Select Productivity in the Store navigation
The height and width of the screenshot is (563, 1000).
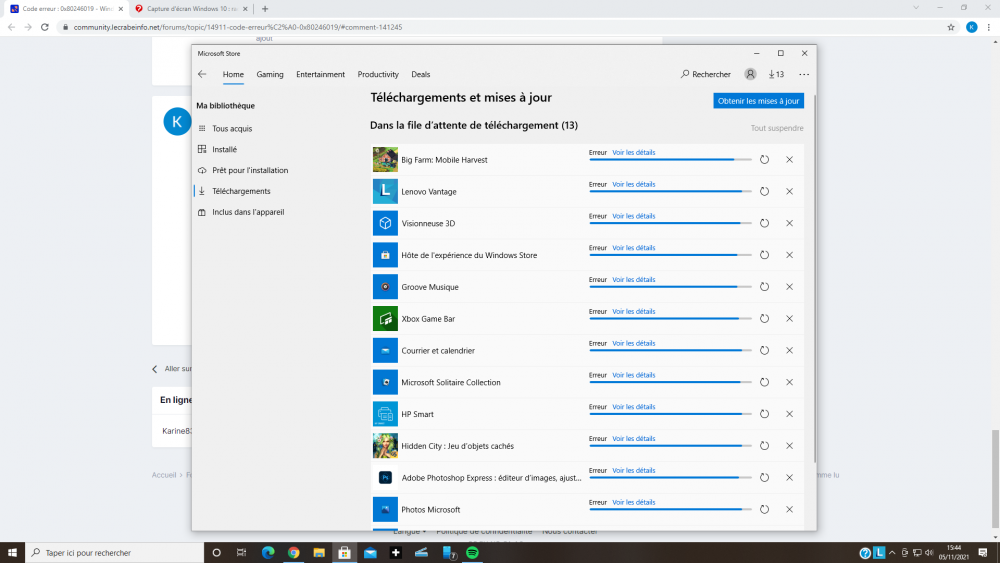pyautogui.click(x=378, y=74)
